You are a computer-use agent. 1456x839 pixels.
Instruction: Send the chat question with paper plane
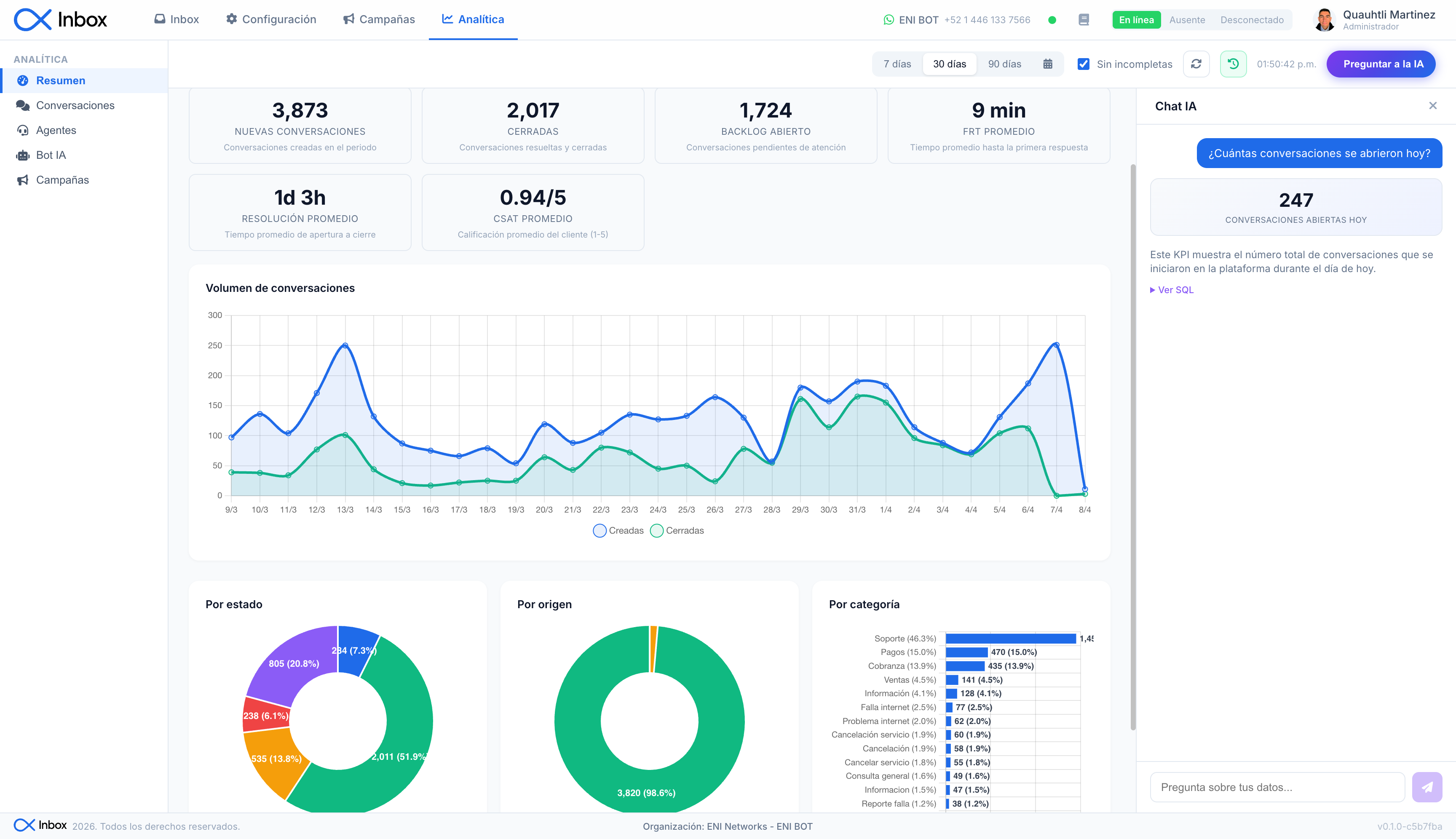click(1427, 787)
